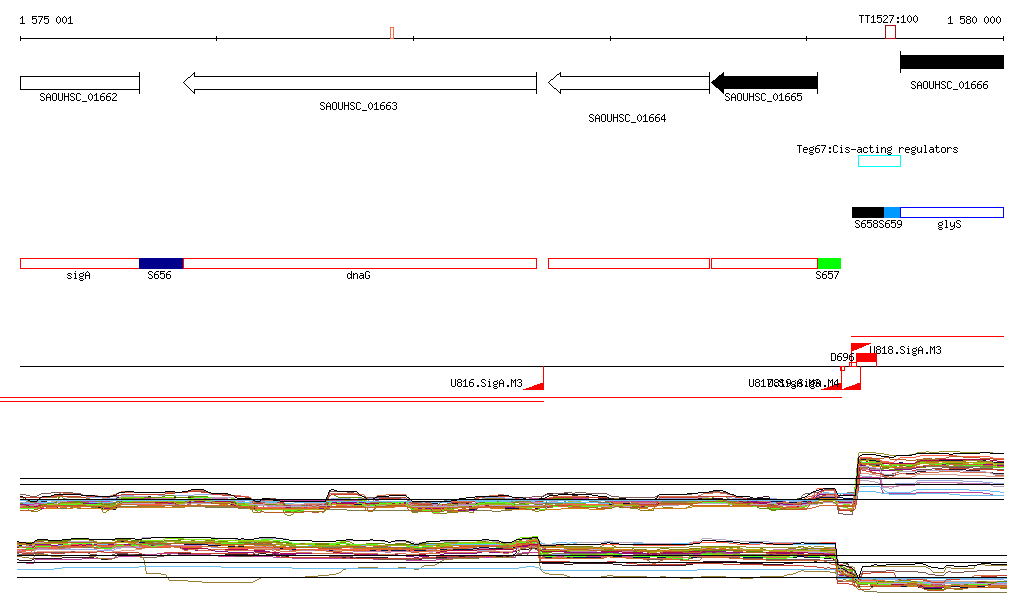Click the Teg67:Cis-acting regulators label
Screen dimensions: 1024x611
(877, 149)
